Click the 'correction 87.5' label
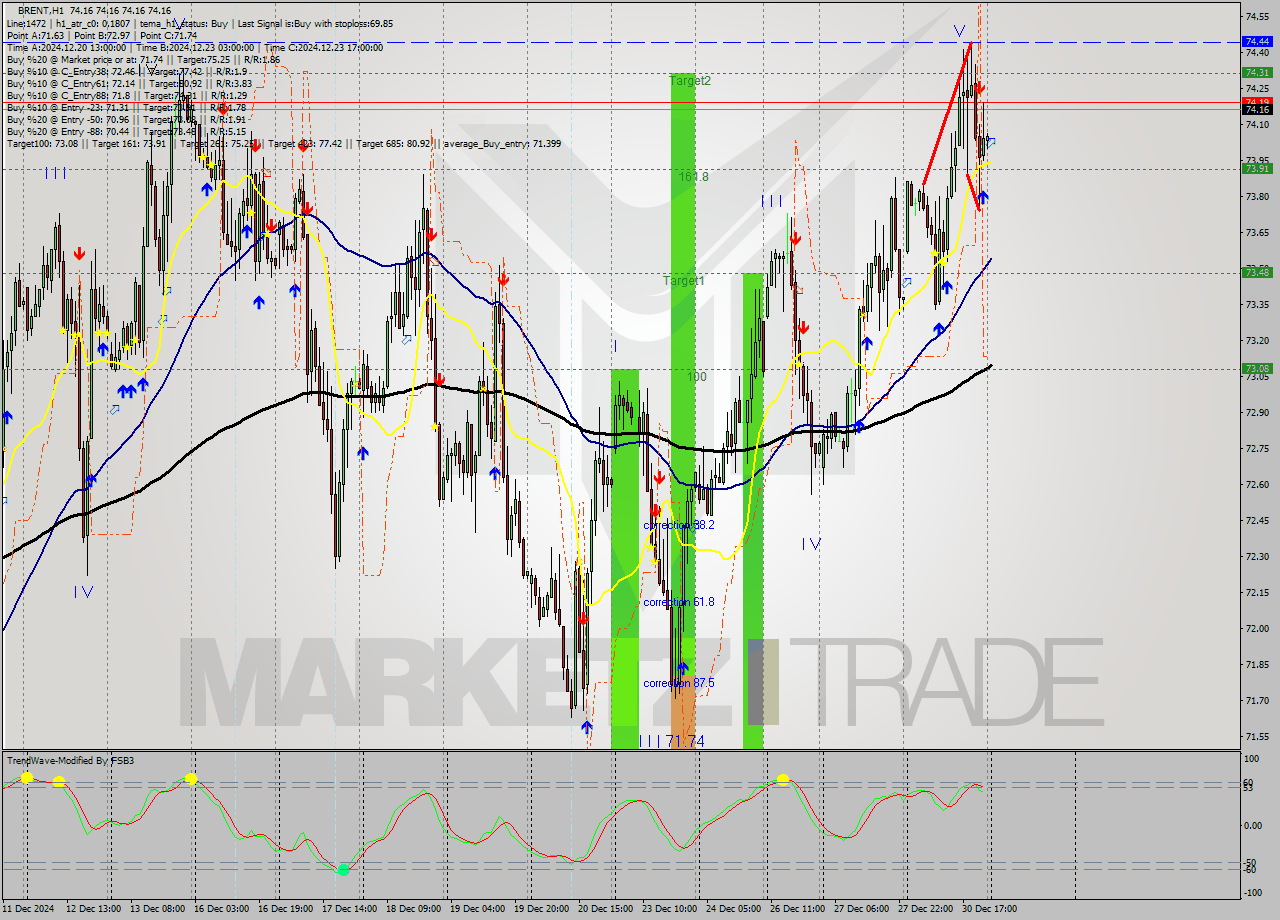The height and width of the screenshot is (920, 1280). coord(679,683)
